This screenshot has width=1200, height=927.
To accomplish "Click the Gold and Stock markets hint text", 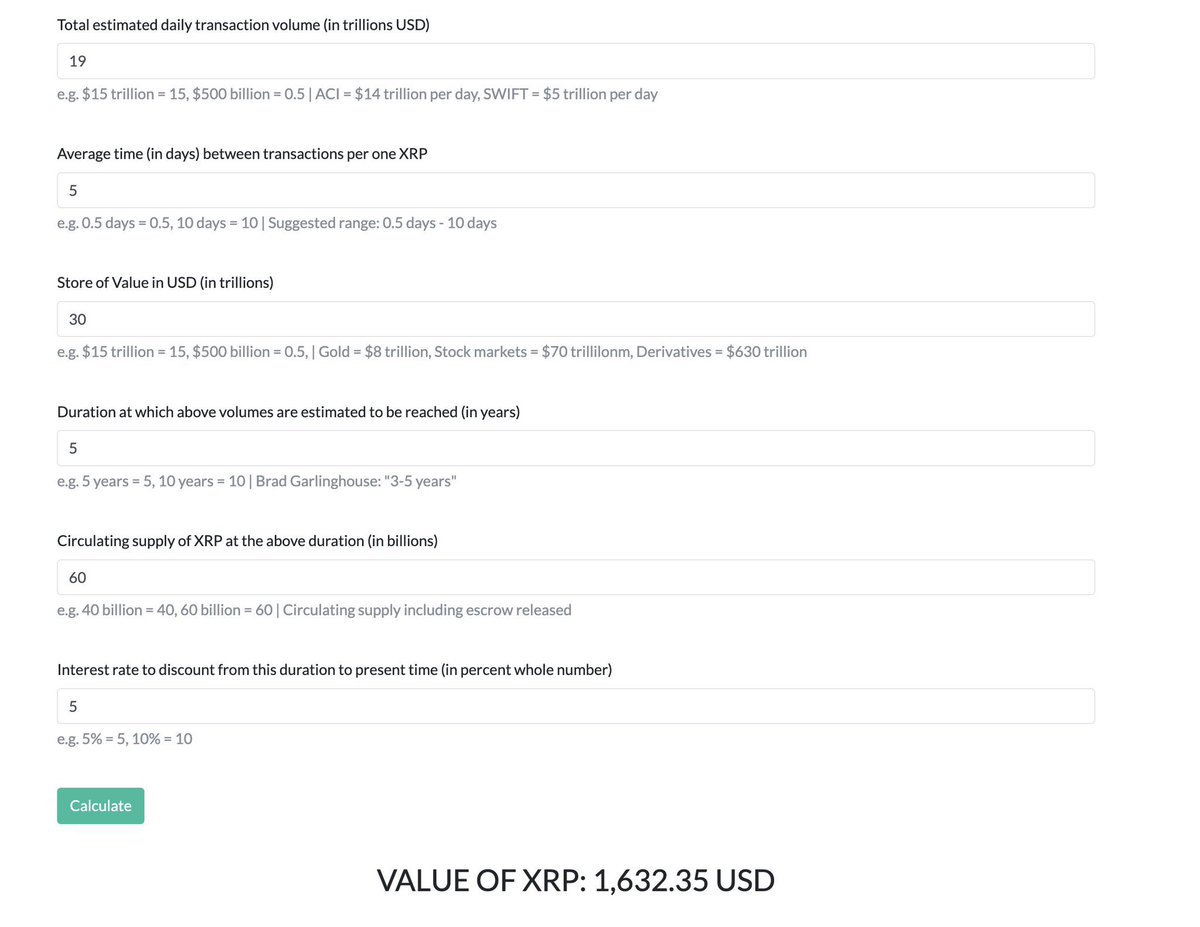I will [562, 352].
